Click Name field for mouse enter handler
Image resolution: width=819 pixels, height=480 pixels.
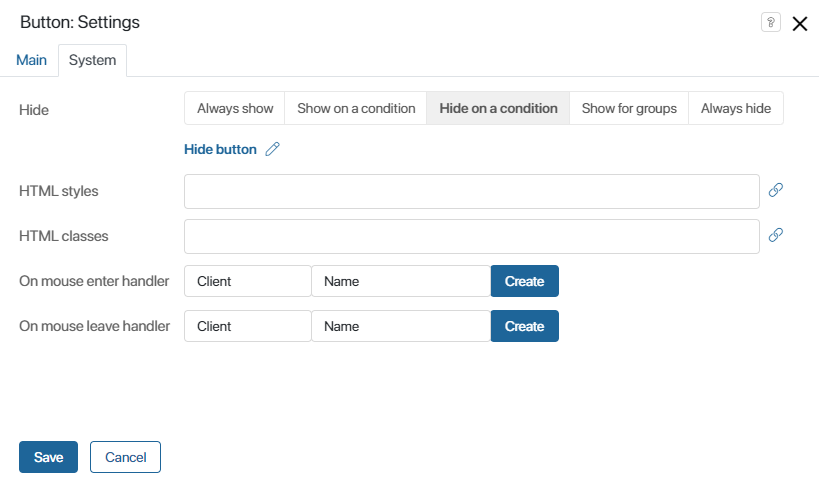400,281
